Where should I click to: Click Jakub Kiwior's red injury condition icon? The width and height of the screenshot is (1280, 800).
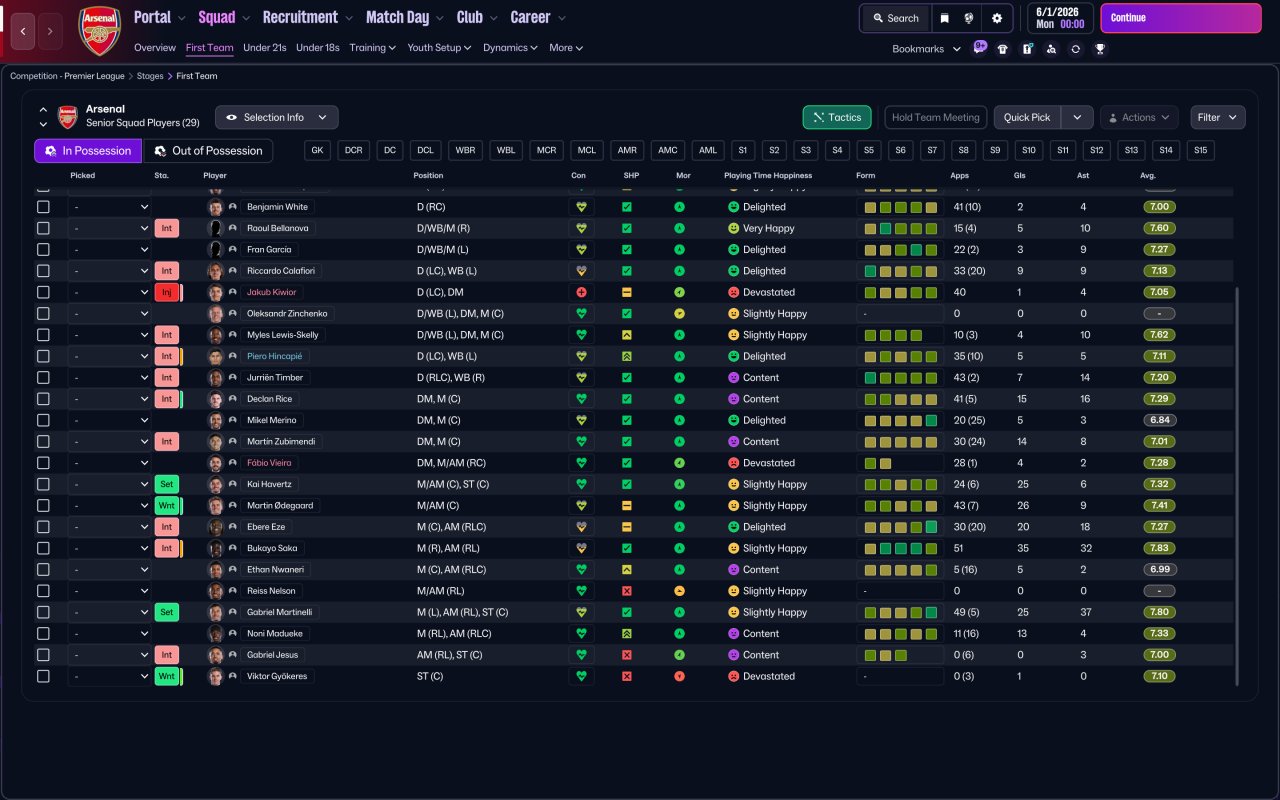point(581,292)
